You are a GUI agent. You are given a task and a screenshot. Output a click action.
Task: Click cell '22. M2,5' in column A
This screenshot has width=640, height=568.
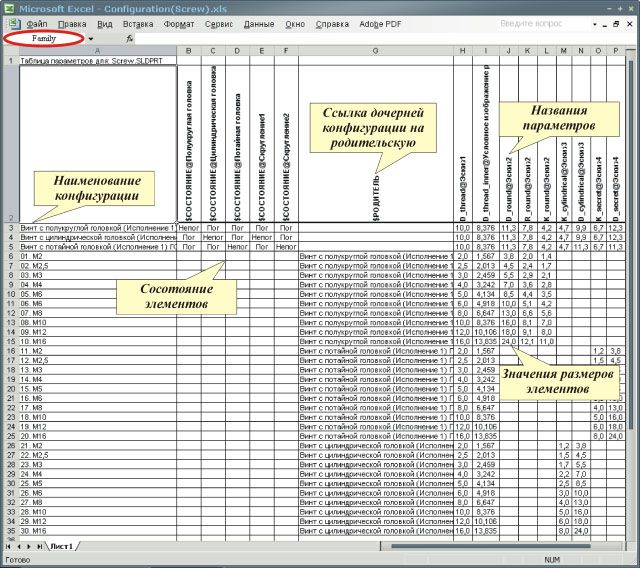pos(98,455)
